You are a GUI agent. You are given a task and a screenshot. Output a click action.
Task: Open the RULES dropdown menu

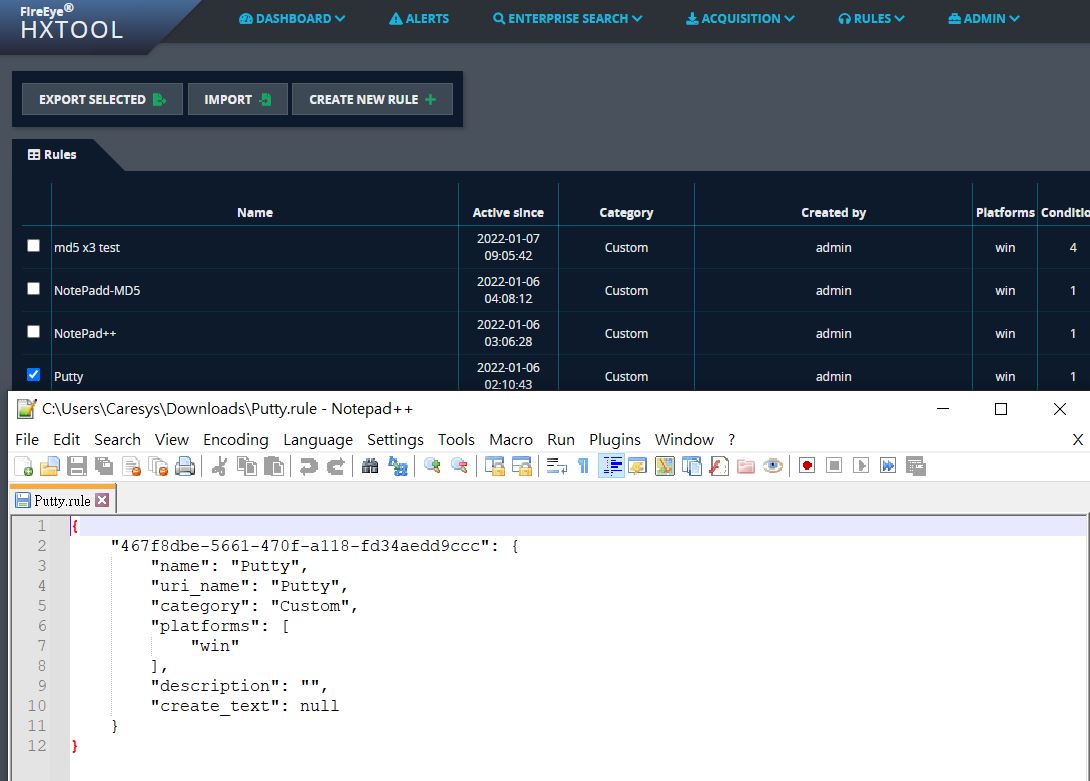[871, 17]
